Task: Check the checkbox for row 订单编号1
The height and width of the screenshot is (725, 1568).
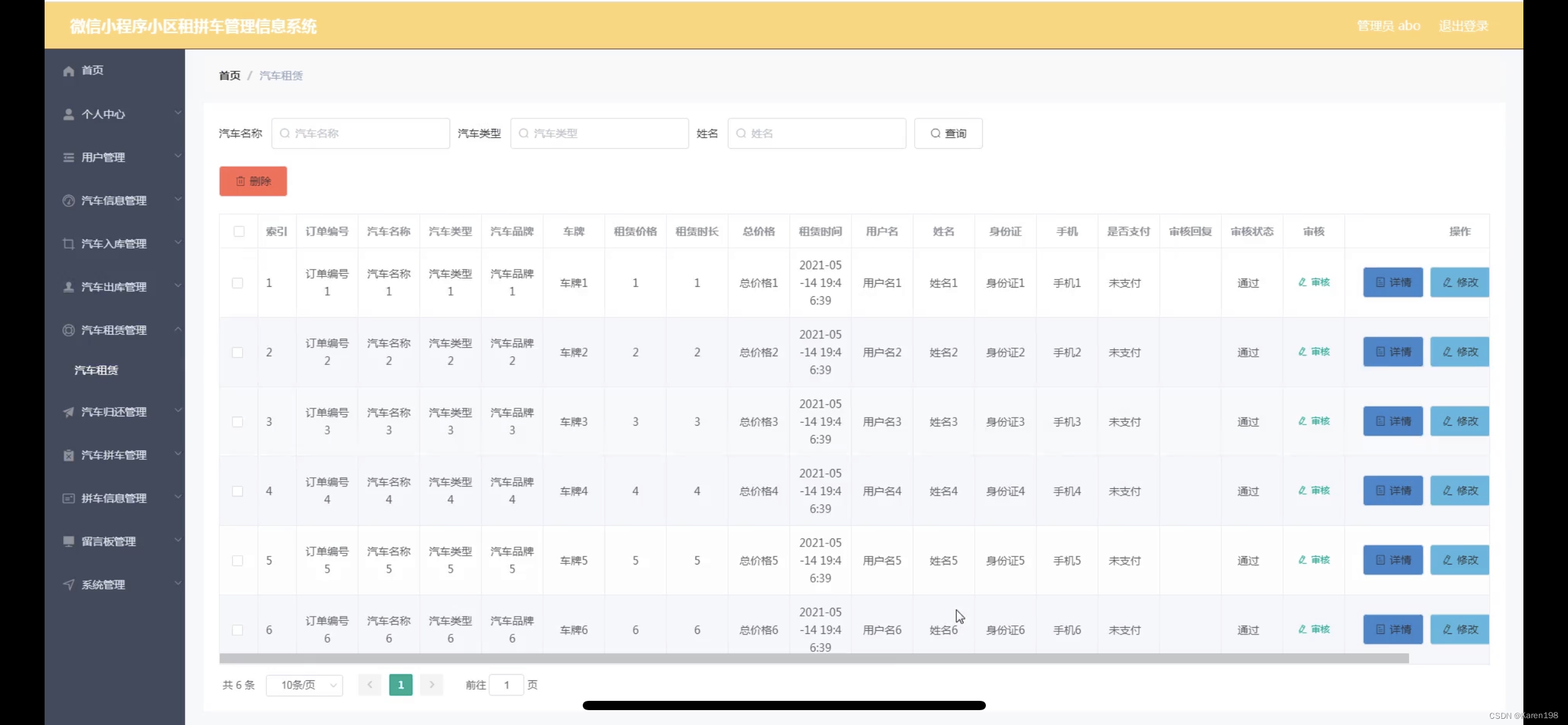Action: pyautogui.click(x=238, y=283)
